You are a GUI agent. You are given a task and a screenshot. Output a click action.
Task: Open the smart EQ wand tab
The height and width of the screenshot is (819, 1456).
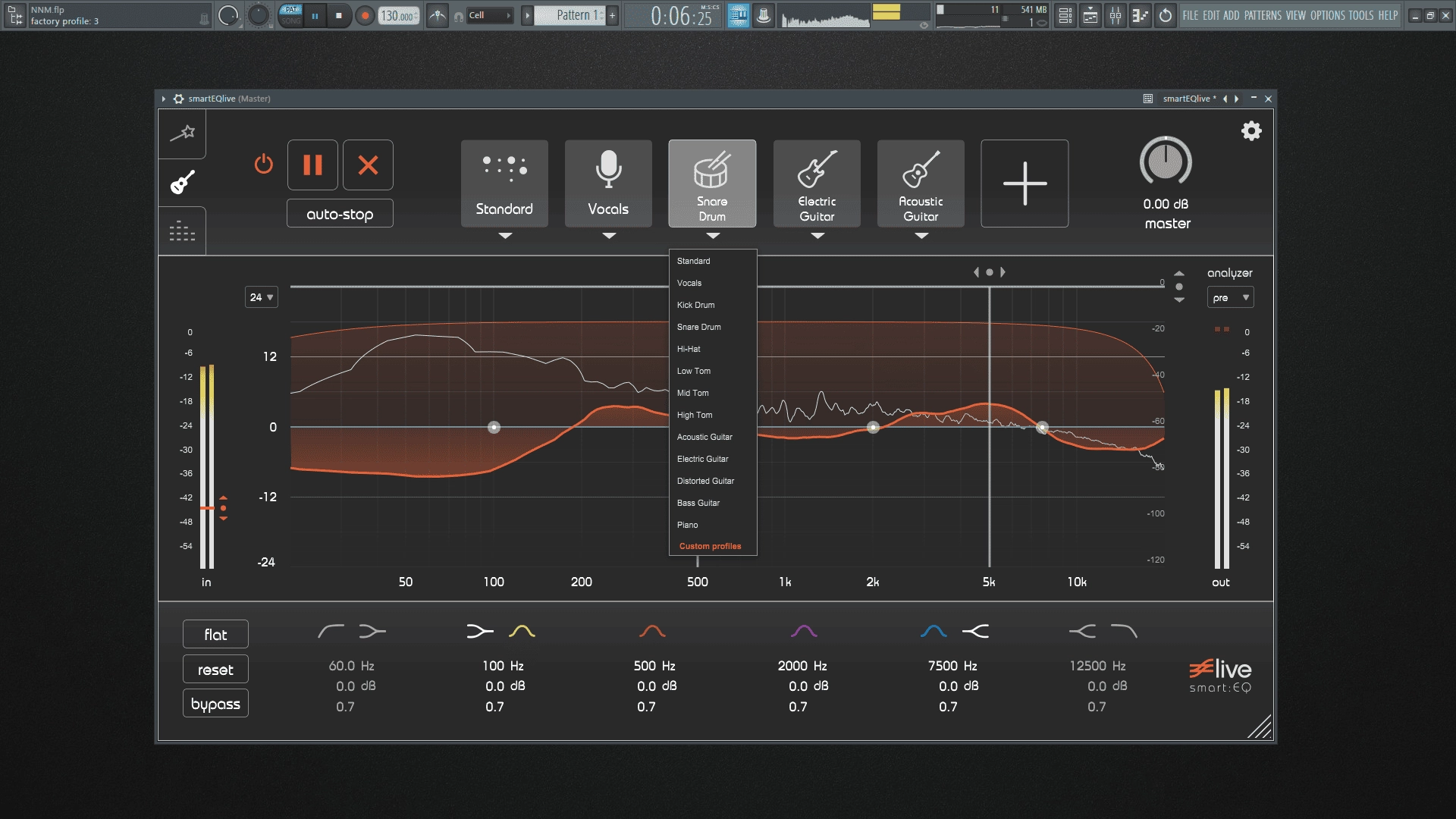(182, 133)
